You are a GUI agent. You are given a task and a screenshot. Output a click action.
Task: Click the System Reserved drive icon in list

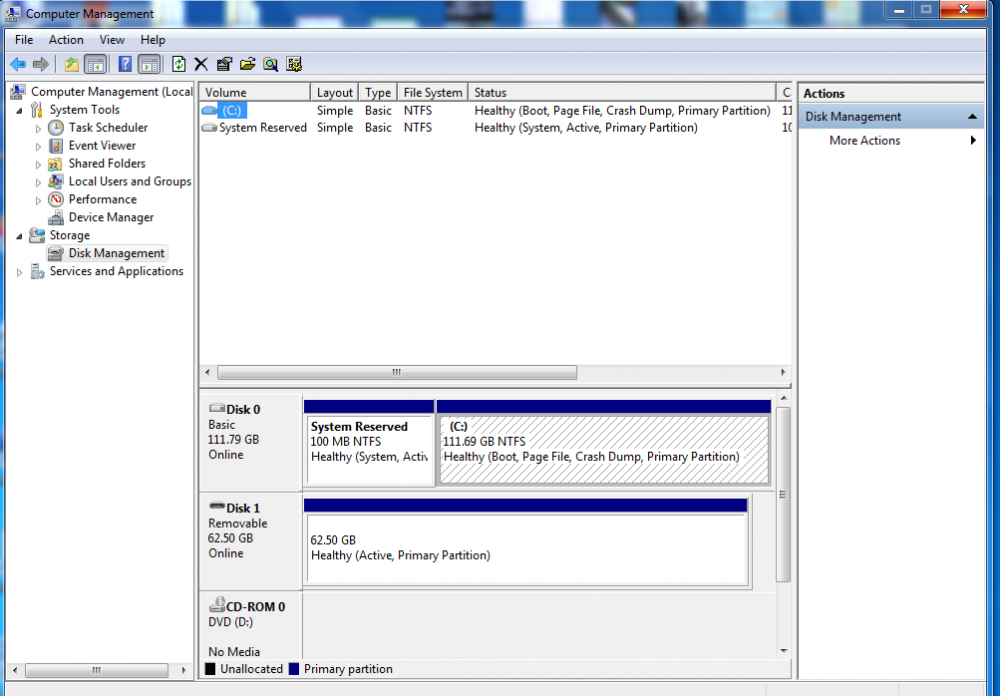pos(209,128)
